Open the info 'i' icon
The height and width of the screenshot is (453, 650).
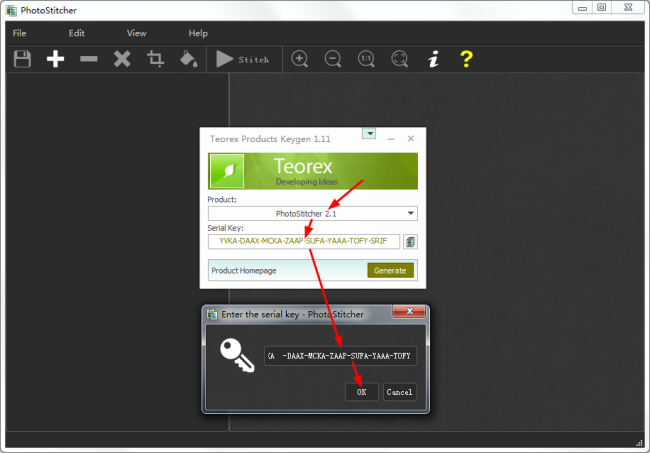coord(433,59)
